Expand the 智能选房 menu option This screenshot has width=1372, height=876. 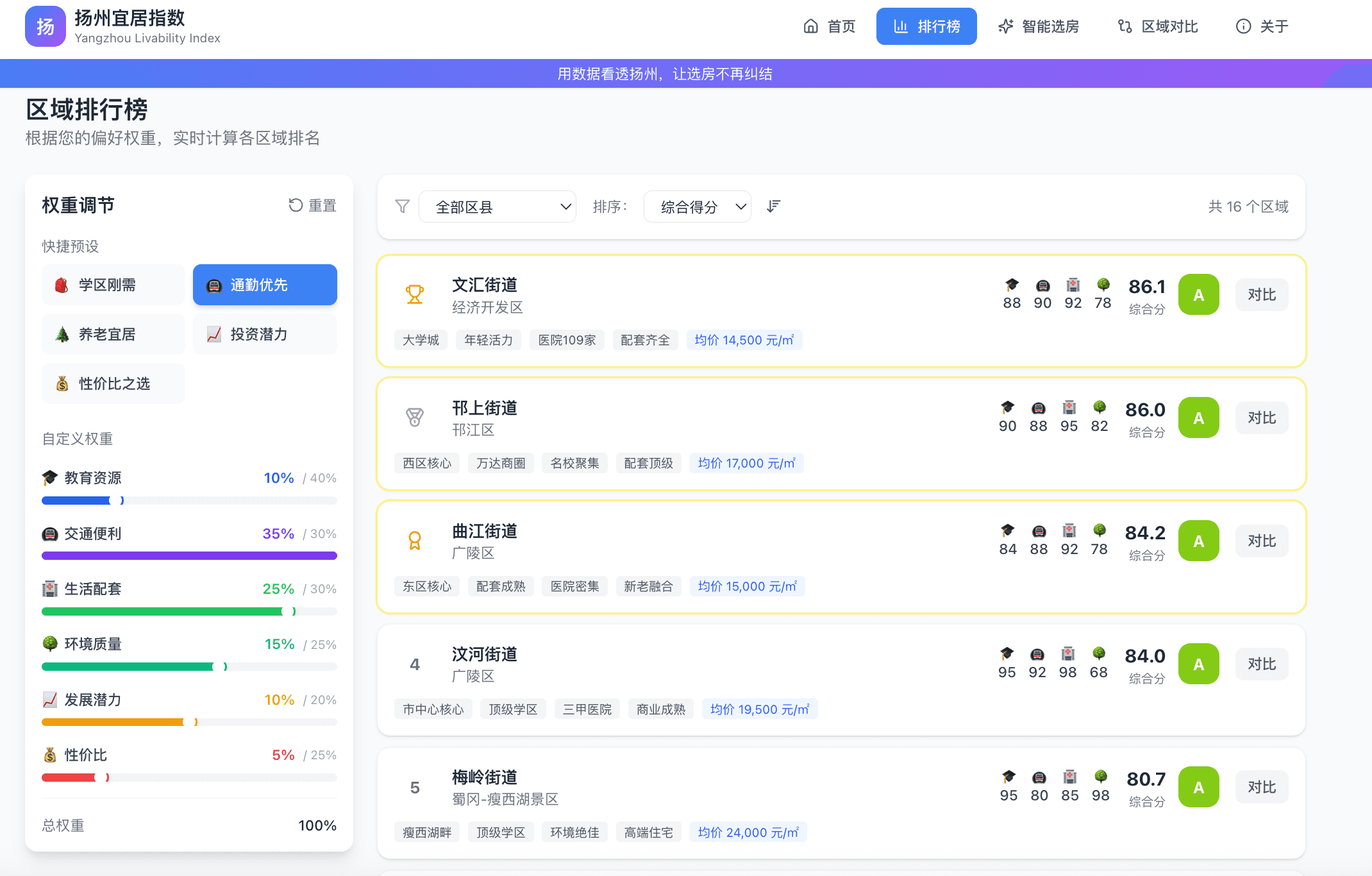pos(1039,26)
